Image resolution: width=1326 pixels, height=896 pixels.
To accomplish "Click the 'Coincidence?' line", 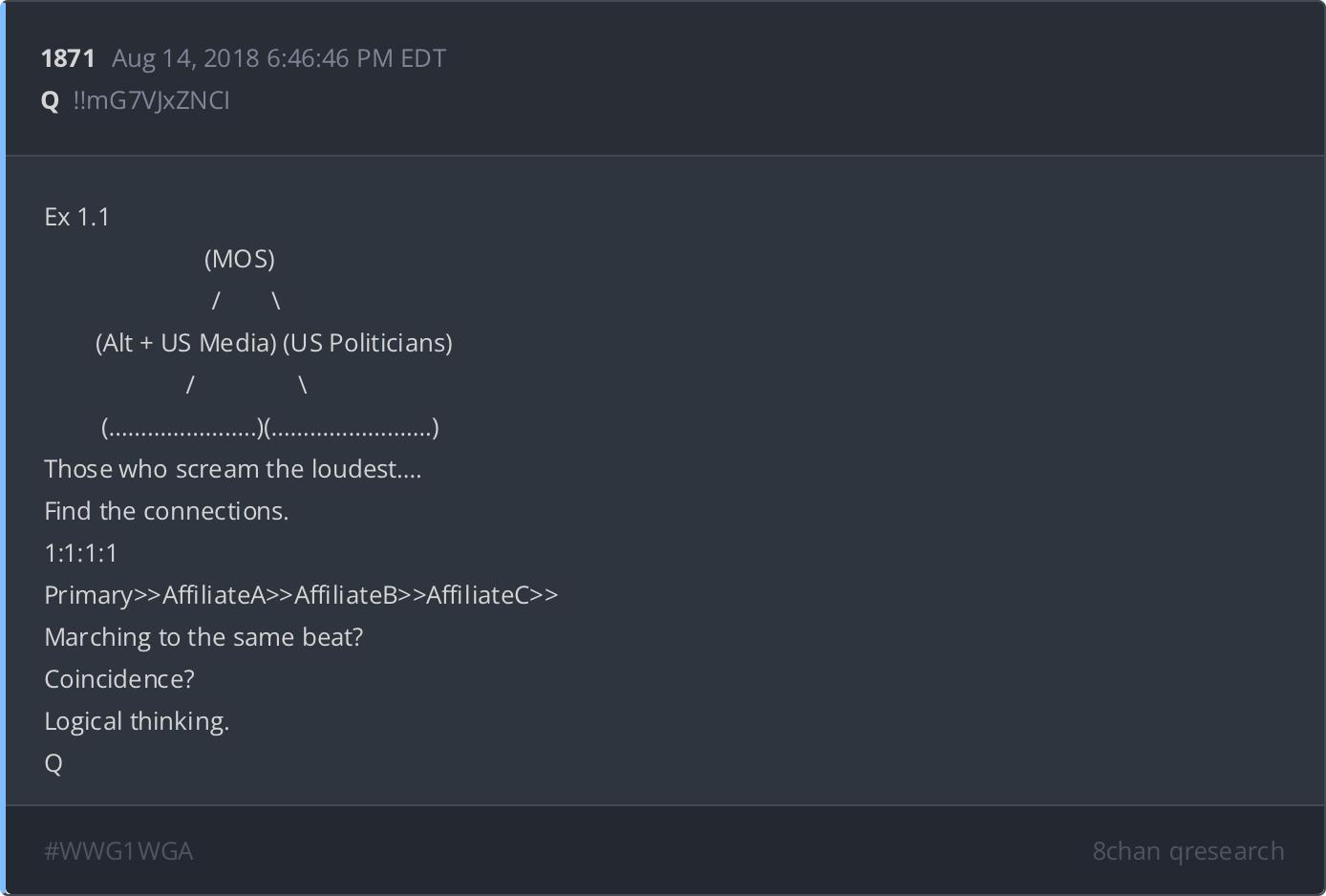I will 119,679.
